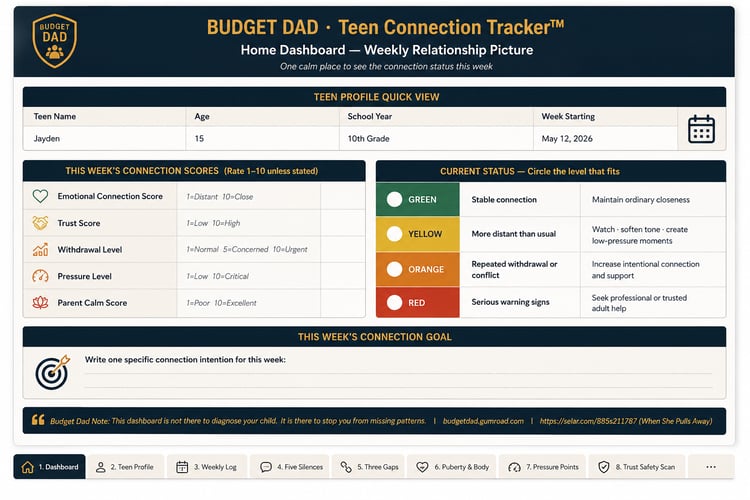Open the budgetdad.gumroad.com link
The height and width of the screenshot is (500, 750).
coord(483,421)
